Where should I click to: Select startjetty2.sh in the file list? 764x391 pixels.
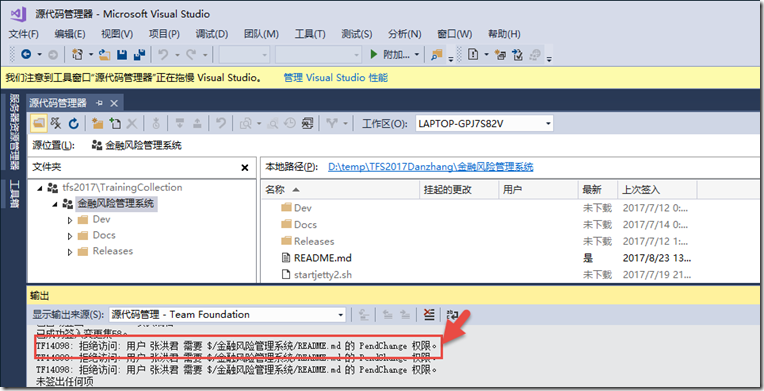click(x=323, y=274)
